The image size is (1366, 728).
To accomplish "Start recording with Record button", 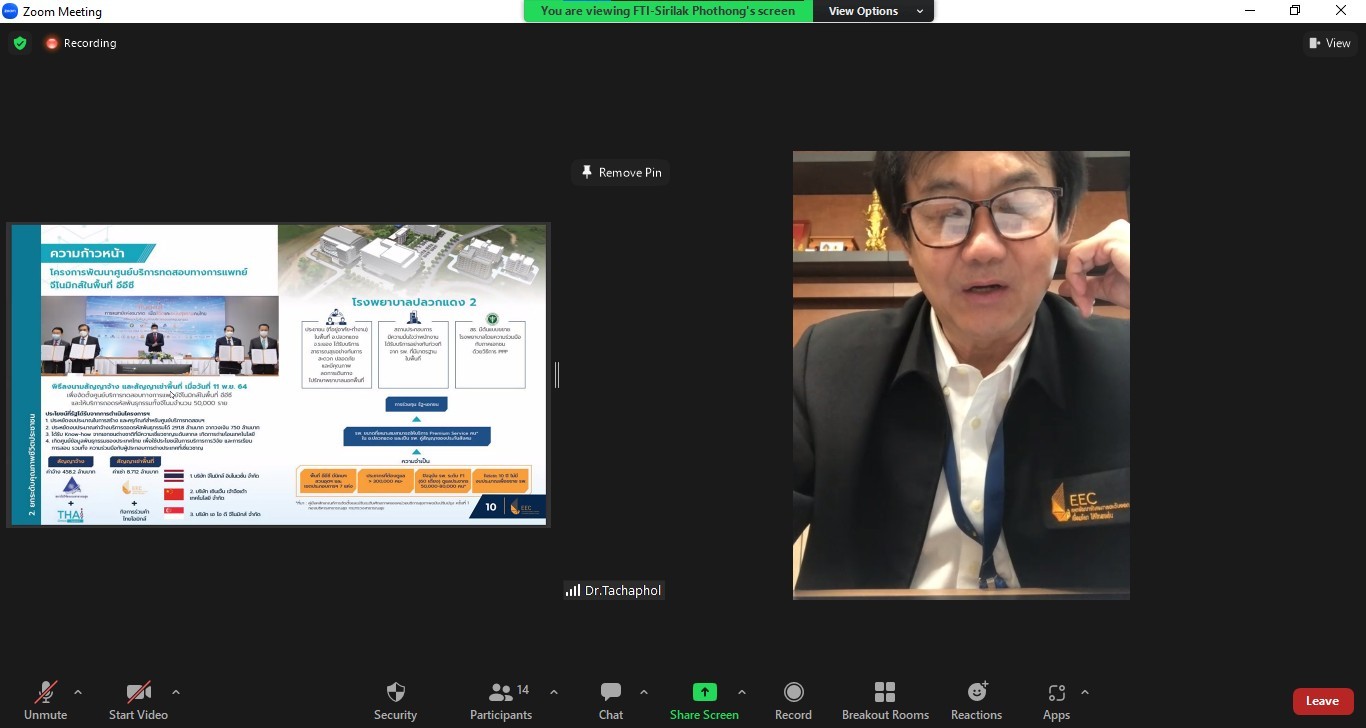I will (793, 700).
